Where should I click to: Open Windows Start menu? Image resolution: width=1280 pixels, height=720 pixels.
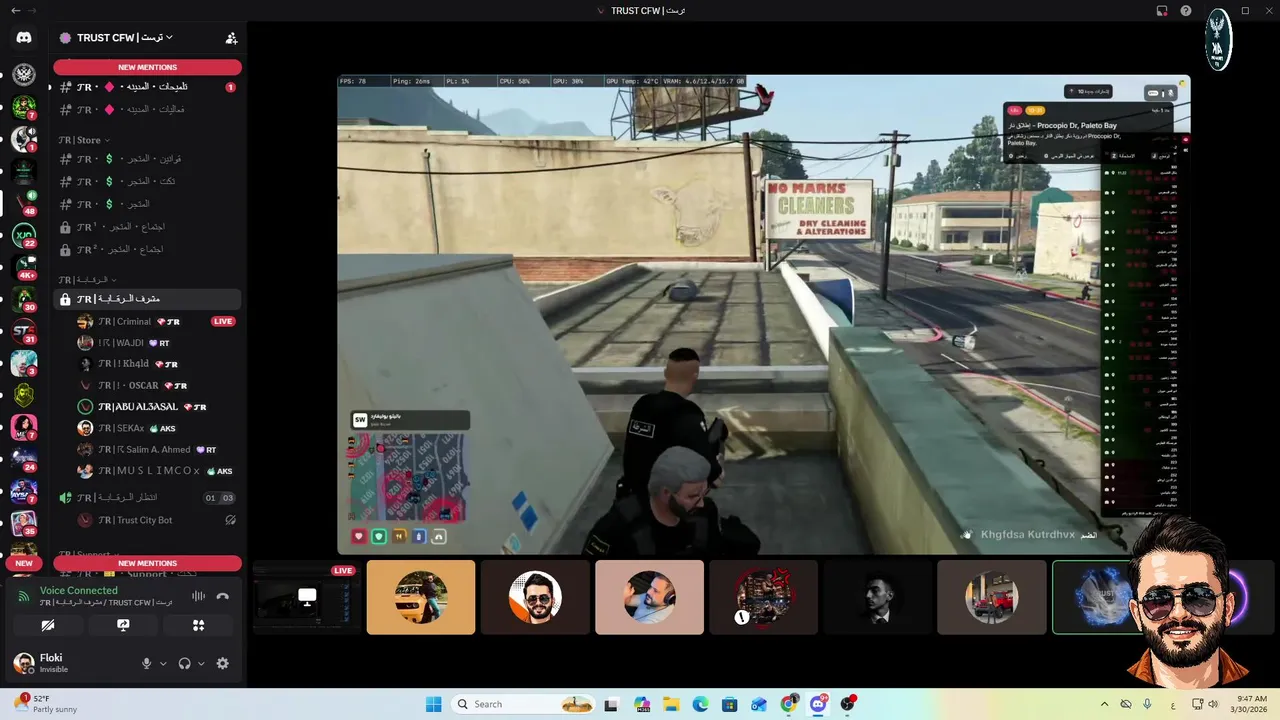tap(433, 704)
